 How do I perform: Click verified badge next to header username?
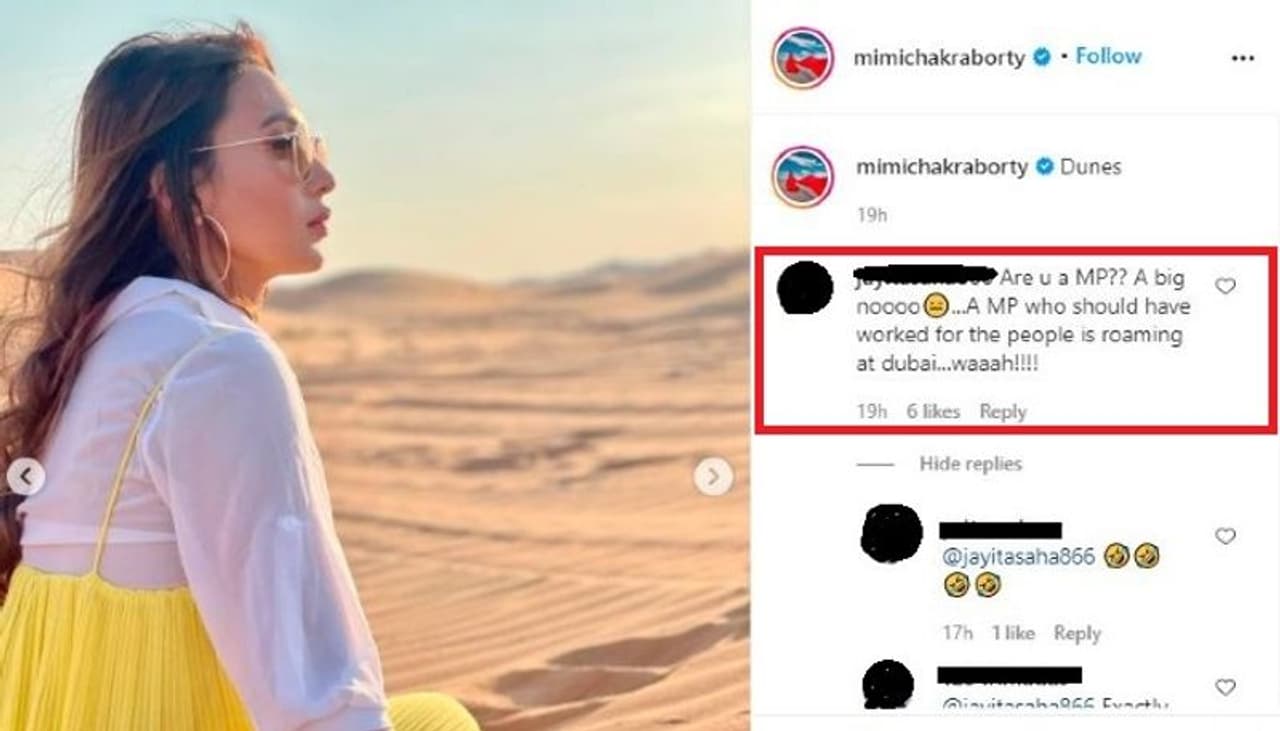pyautogui.click(x=1042, y=58)
